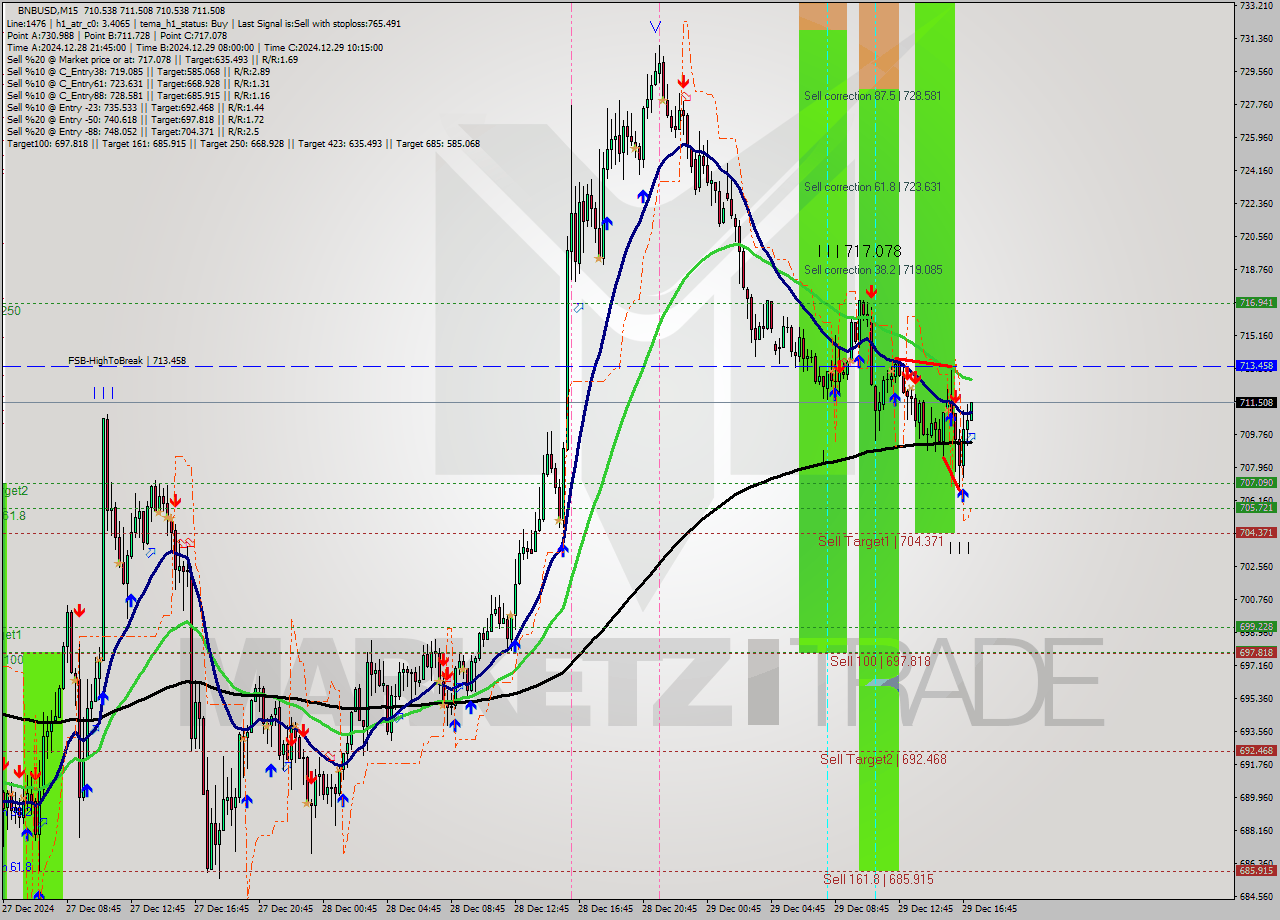This screenshot has height=920, width=1280.
Task: Select the FSB-HighToBreak | 713.458 label
Action: 127,360
